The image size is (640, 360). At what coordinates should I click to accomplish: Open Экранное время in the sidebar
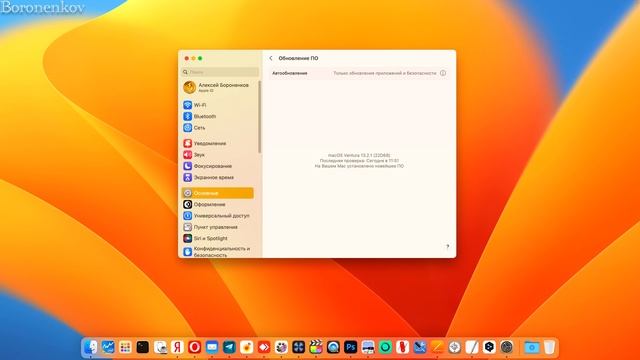(218, 178)
